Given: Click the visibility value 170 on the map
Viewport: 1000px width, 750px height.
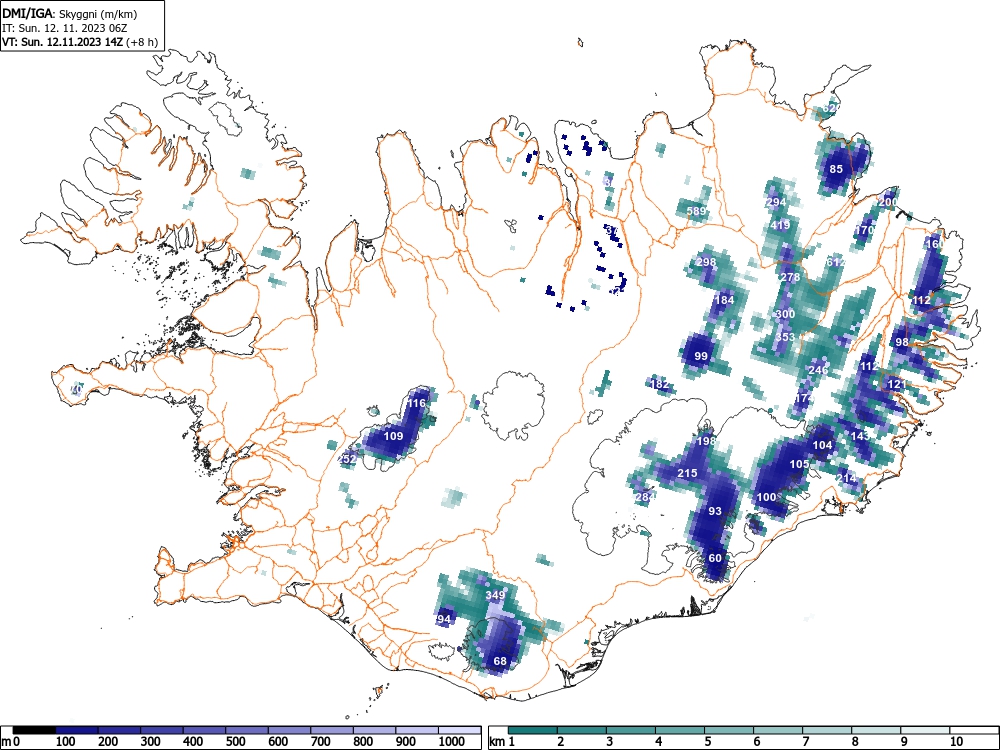Looking at the screenshot, I should click(864, 230).
